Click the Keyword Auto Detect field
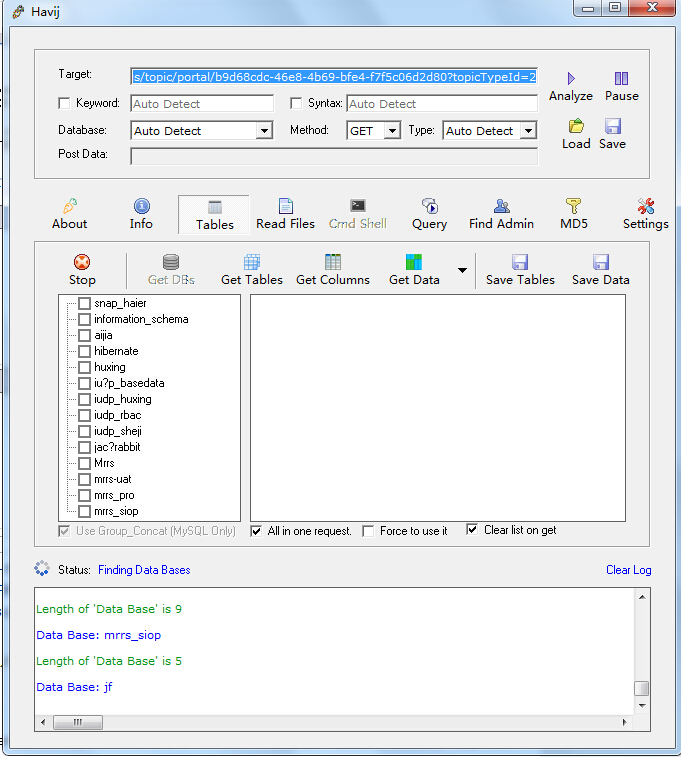This screenshot has height=757, width=681. coord(202,104)
